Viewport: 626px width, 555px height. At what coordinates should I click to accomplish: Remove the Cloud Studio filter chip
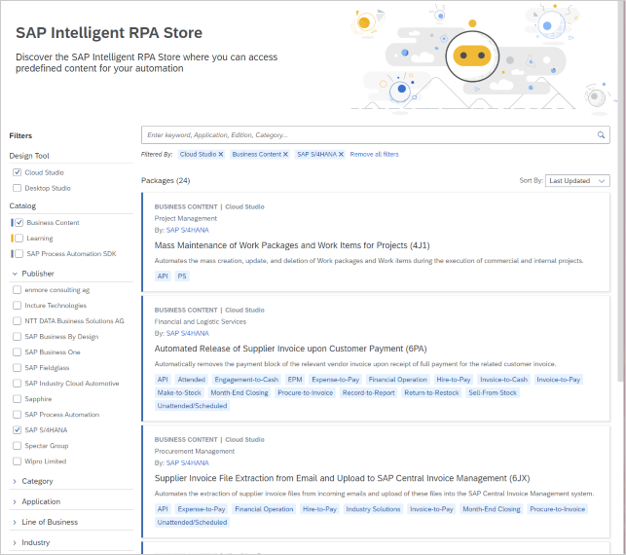pos(220,155)
